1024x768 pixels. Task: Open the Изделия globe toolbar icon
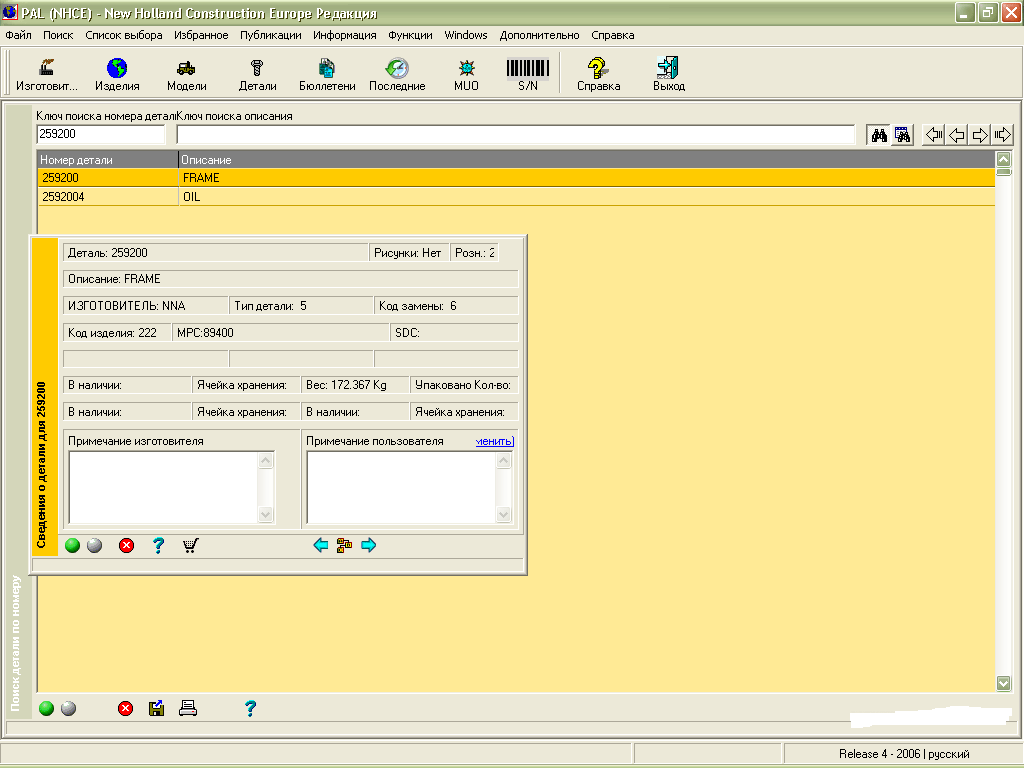(117, 74)
